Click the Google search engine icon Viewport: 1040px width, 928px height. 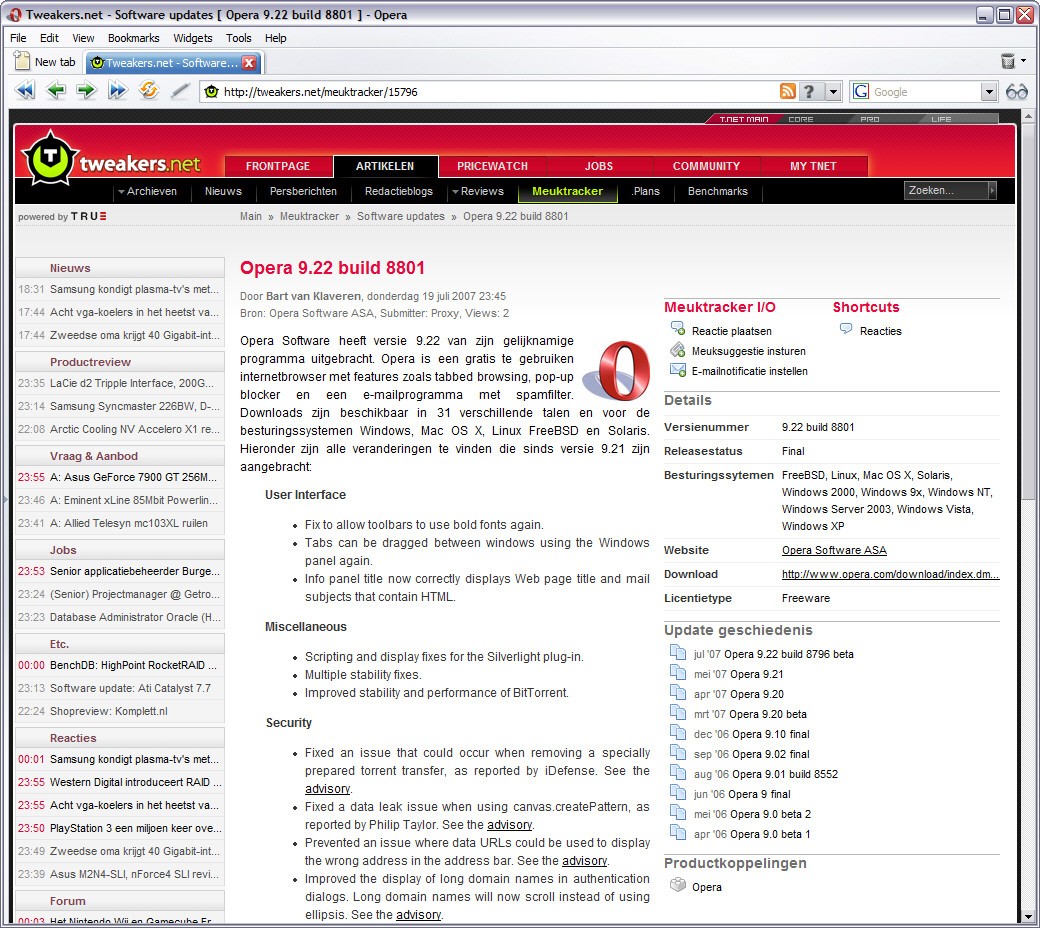click(x=861, y=92)
